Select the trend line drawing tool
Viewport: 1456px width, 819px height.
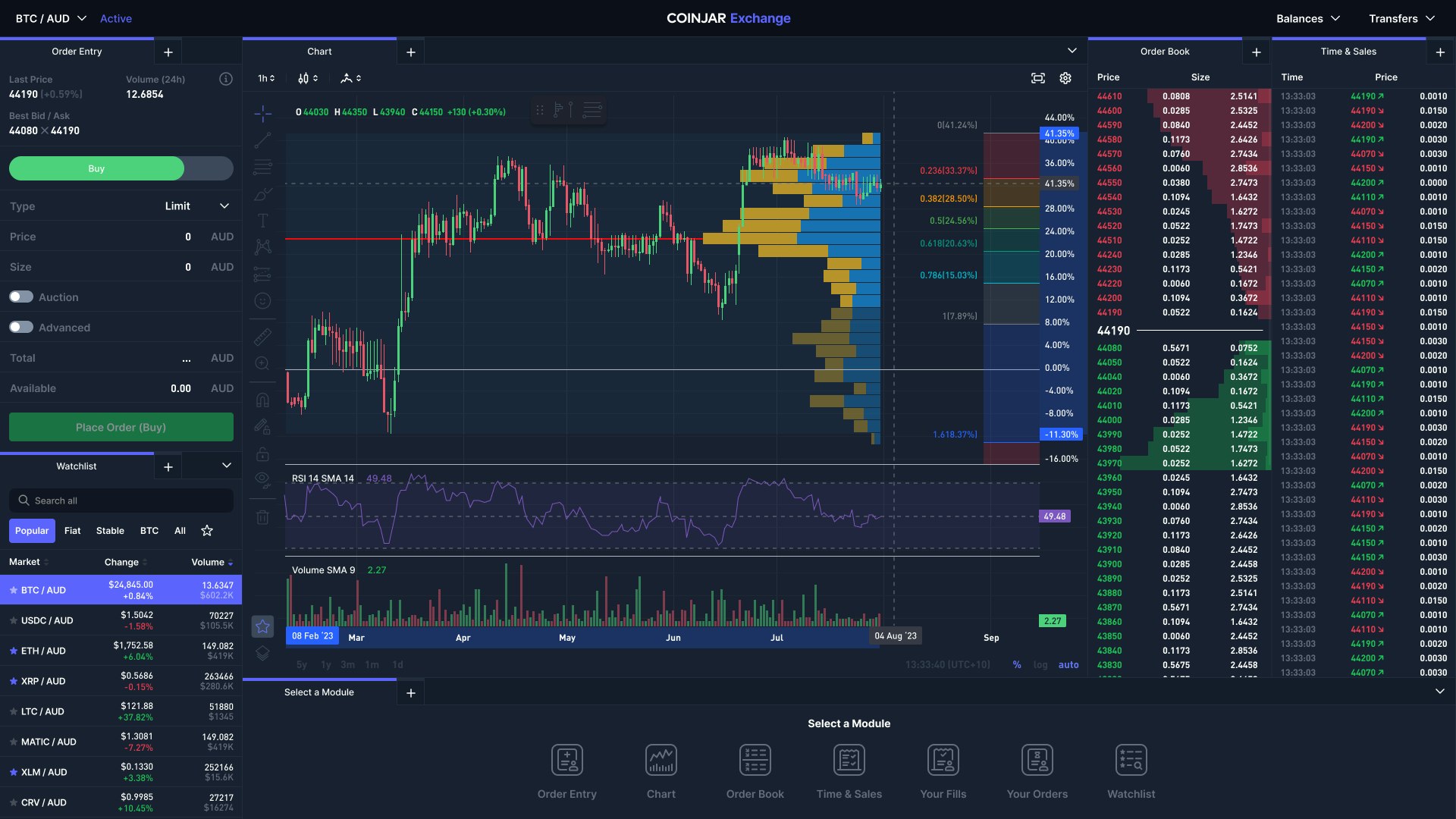point(262,141)
